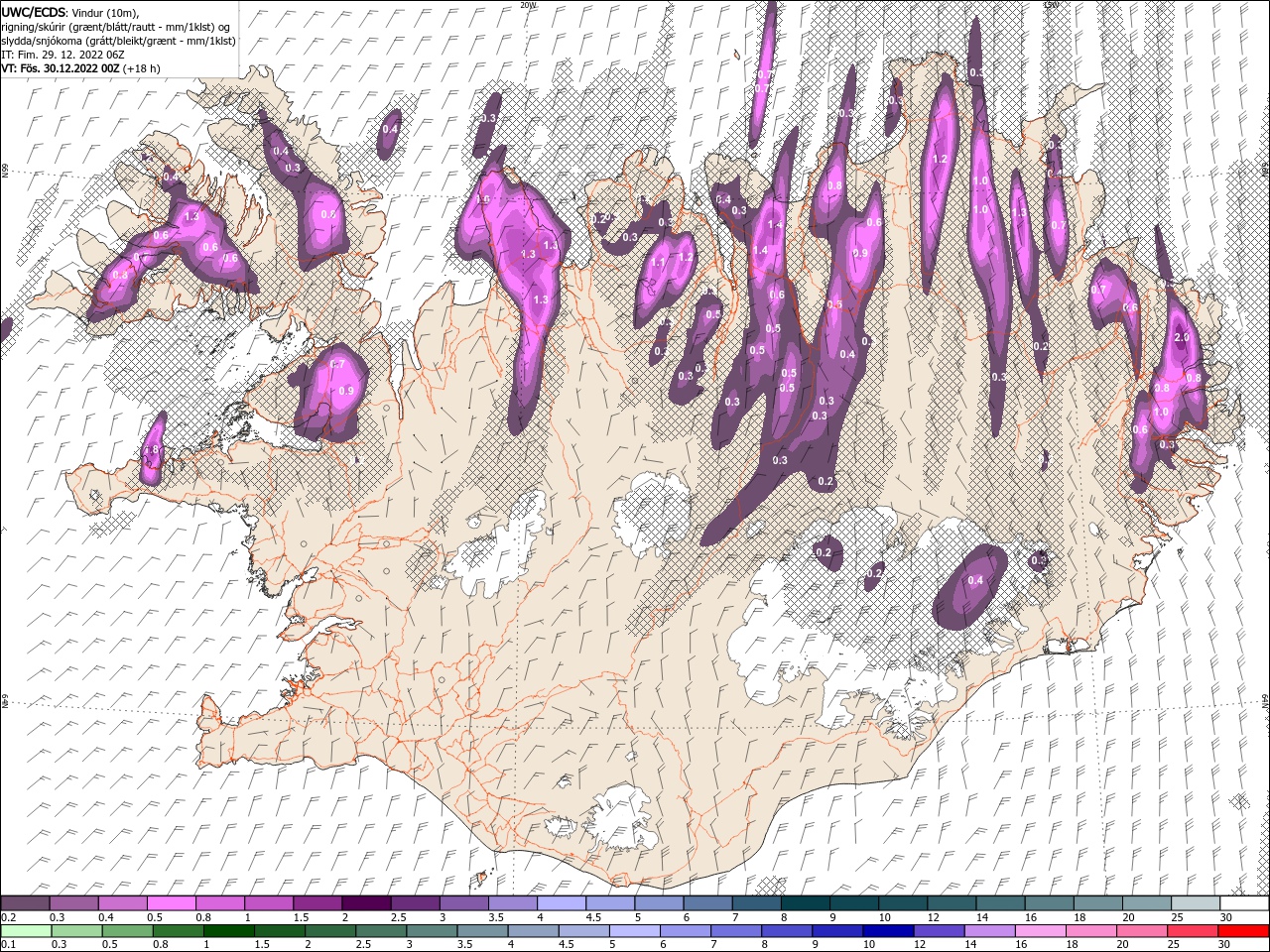Click the '0.1' label under the rain scale

point(8,945)
